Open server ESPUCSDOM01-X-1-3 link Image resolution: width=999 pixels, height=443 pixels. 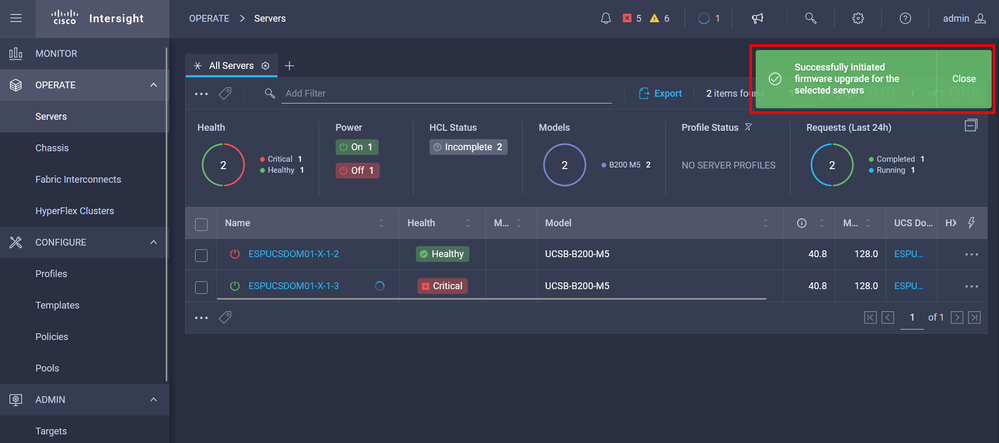[x=294, y=286]
